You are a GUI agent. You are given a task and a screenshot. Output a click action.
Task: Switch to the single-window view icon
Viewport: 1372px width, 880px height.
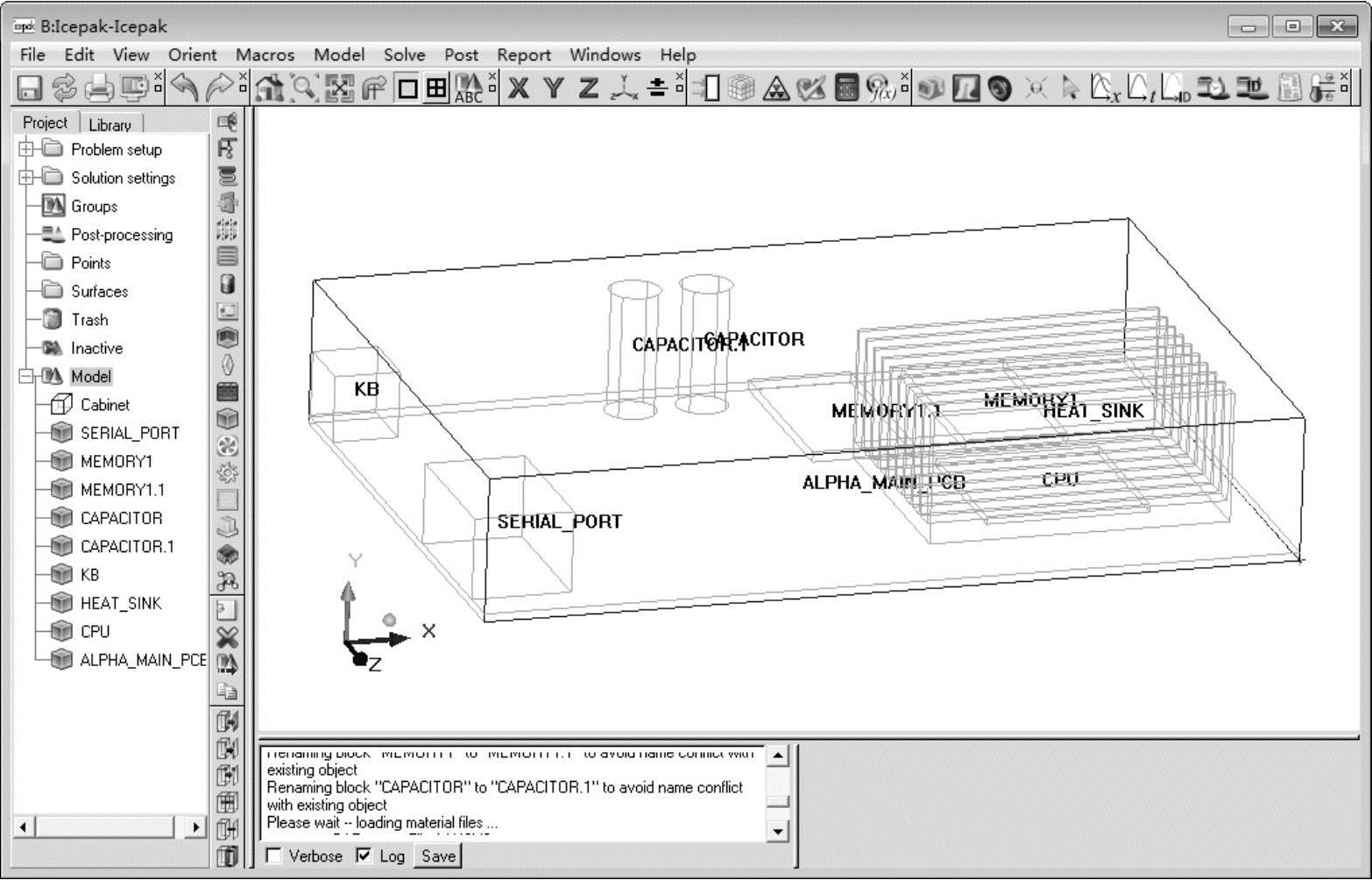pyautogui.click(x=407, y=88)
